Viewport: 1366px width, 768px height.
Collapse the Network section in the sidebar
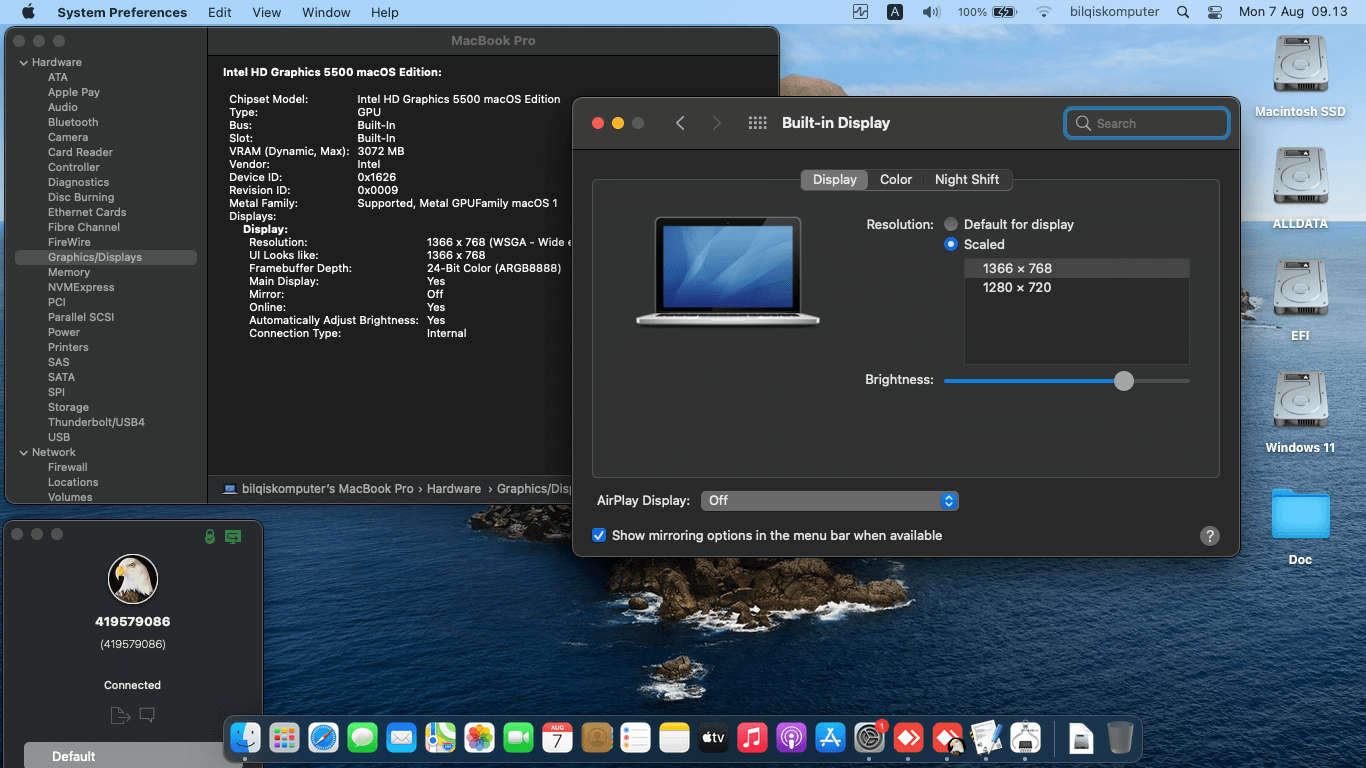(23, 452)
